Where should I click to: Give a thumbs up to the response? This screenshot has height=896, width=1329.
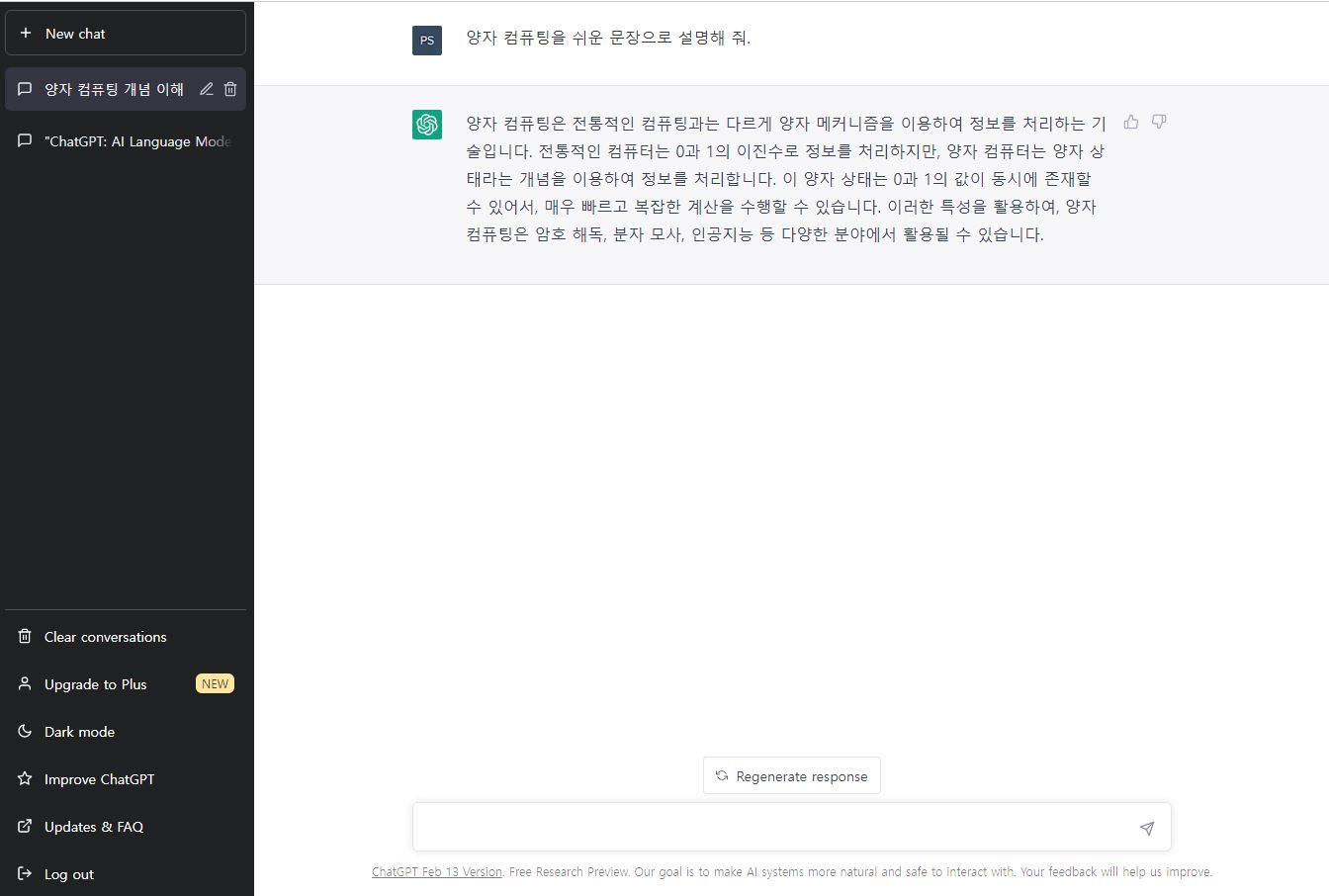(x=1130, y=121)
